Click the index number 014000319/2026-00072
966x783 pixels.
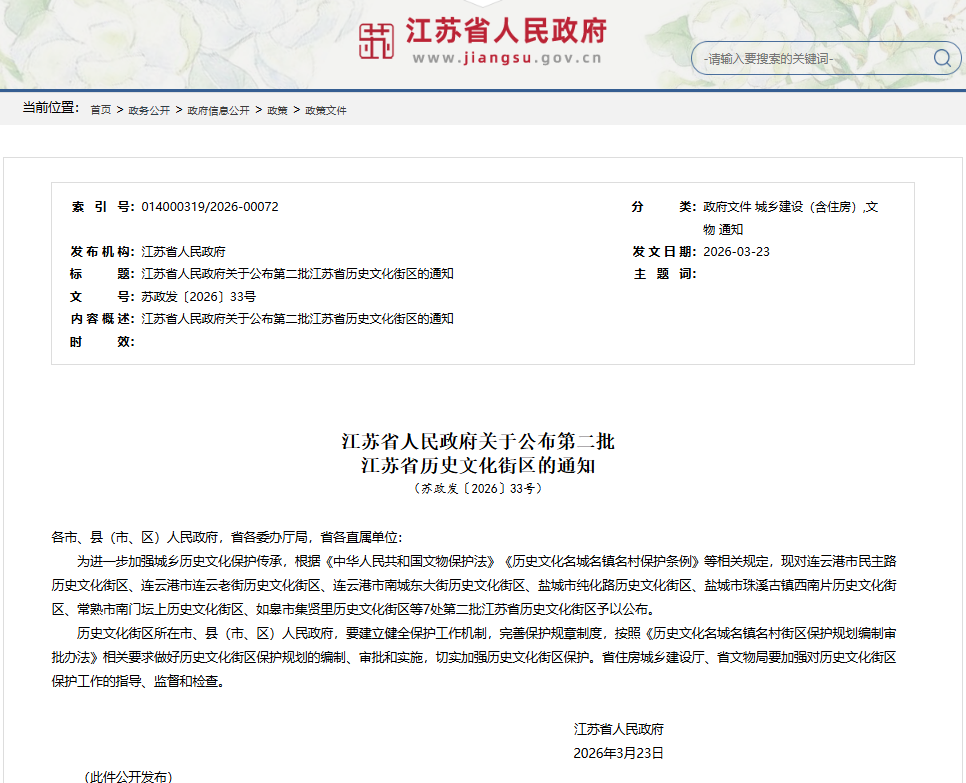[x=210, y=207]
